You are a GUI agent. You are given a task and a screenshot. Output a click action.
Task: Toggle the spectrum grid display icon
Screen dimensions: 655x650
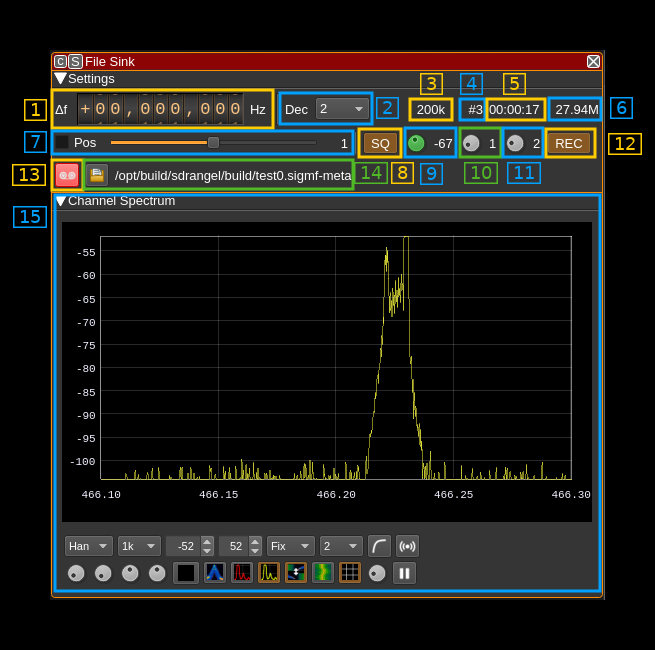tap(350, 573)
